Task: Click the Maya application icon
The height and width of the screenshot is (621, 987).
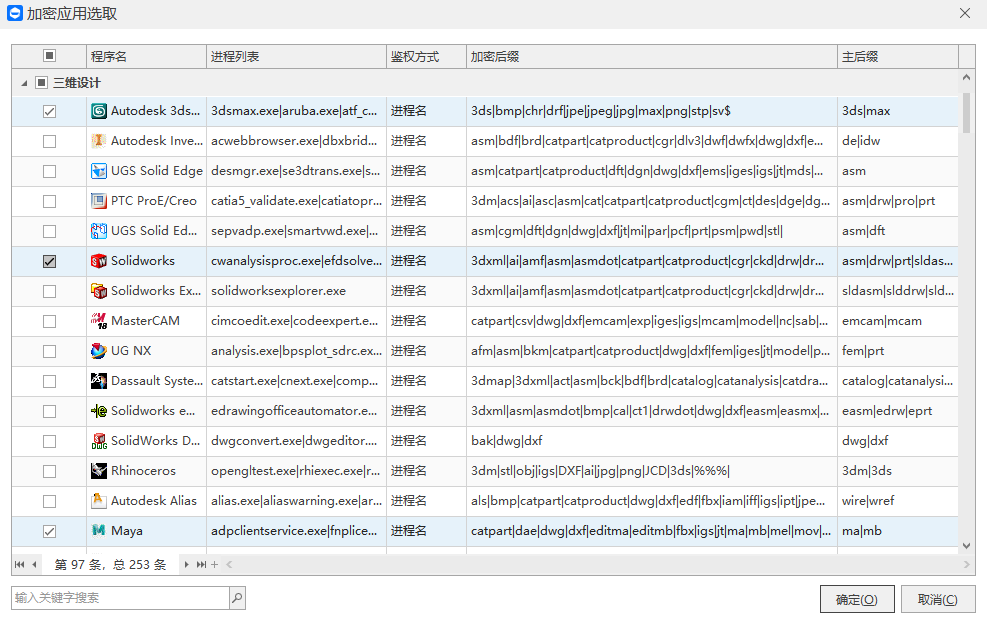Action: (99, 531)
